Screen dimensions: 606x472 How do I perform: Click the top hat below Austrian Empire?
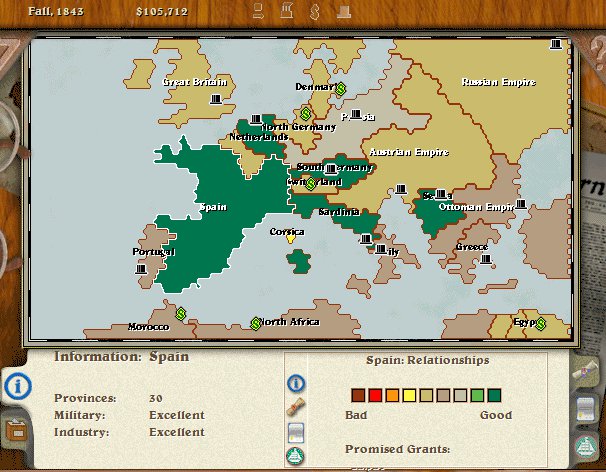401,189
